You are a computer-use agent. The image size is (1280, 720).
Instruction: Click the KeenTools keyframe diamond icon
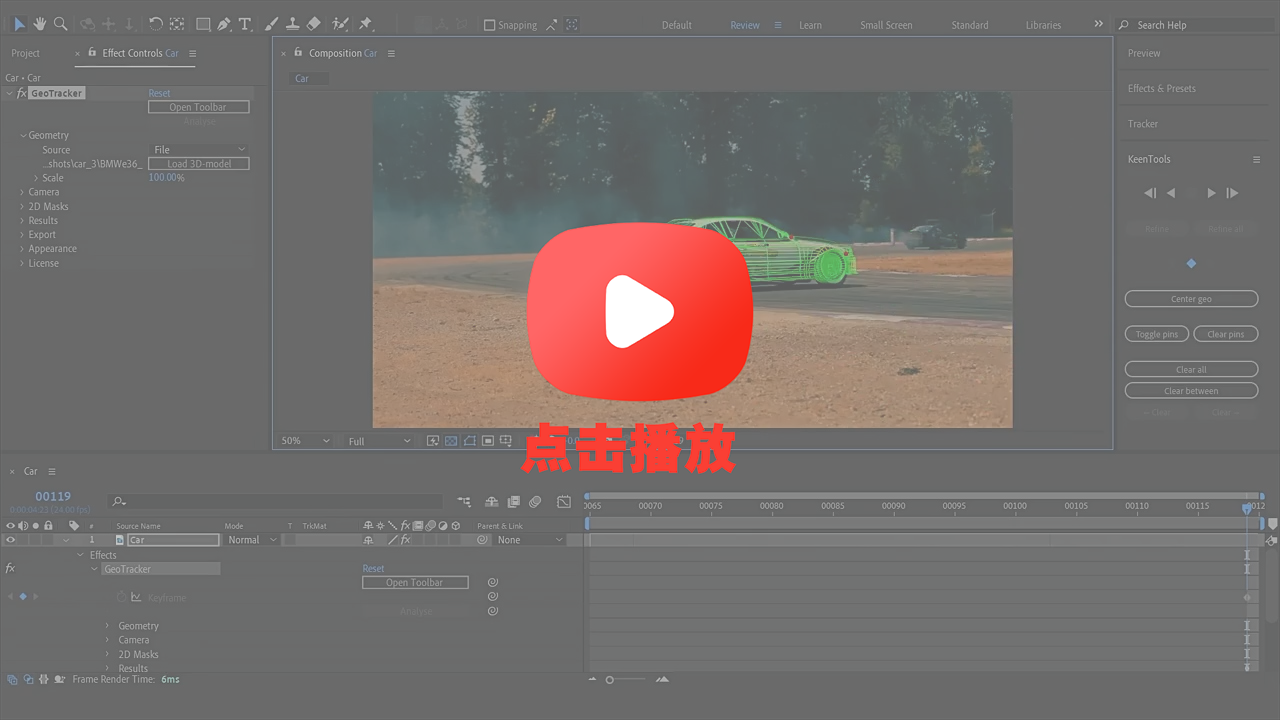pos(1191,264)
